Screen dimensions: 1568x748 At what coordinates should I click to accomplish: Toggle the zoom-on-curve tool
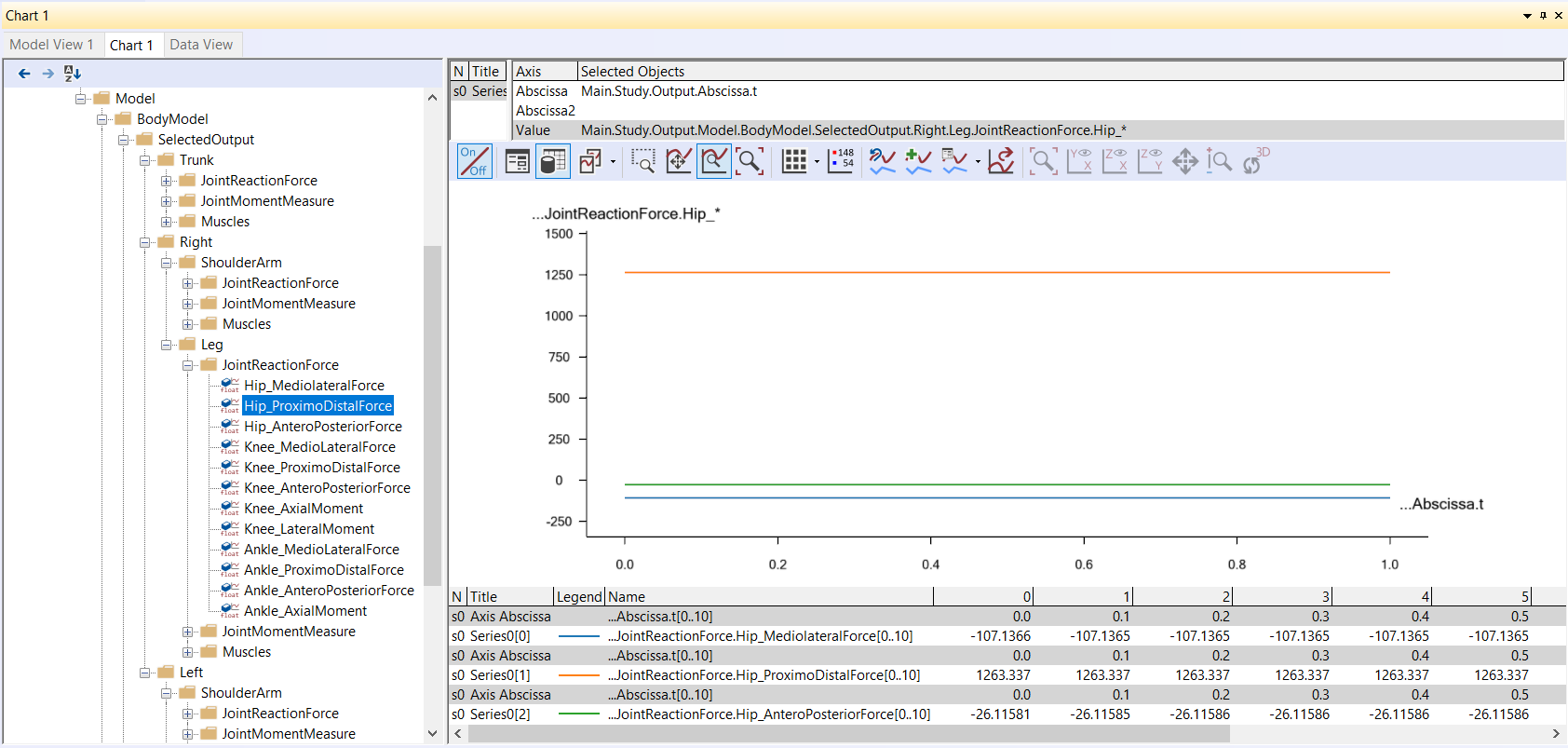(714, 161)
